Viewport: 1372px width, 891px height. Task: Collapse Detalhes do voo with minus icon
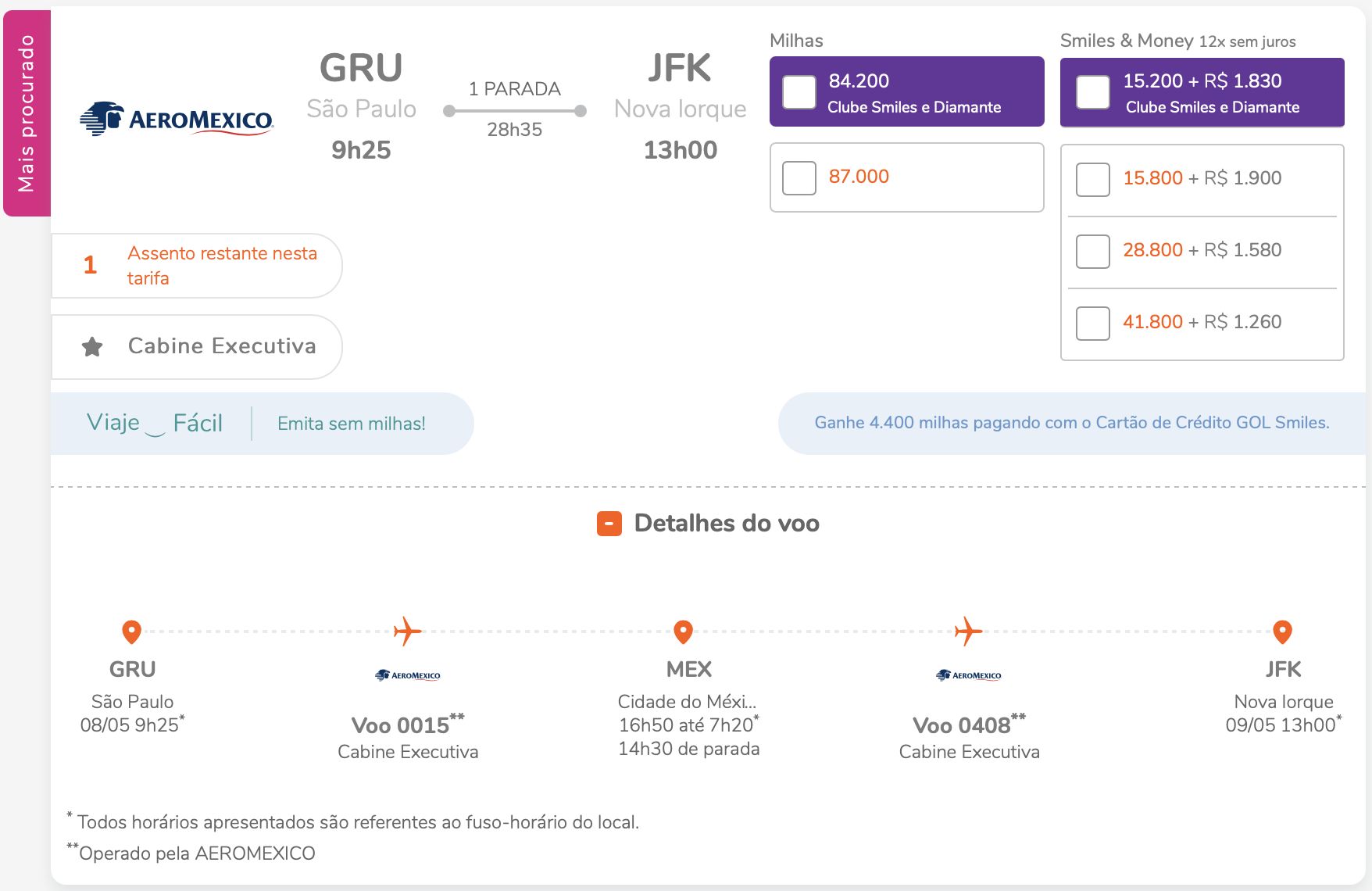609,524
